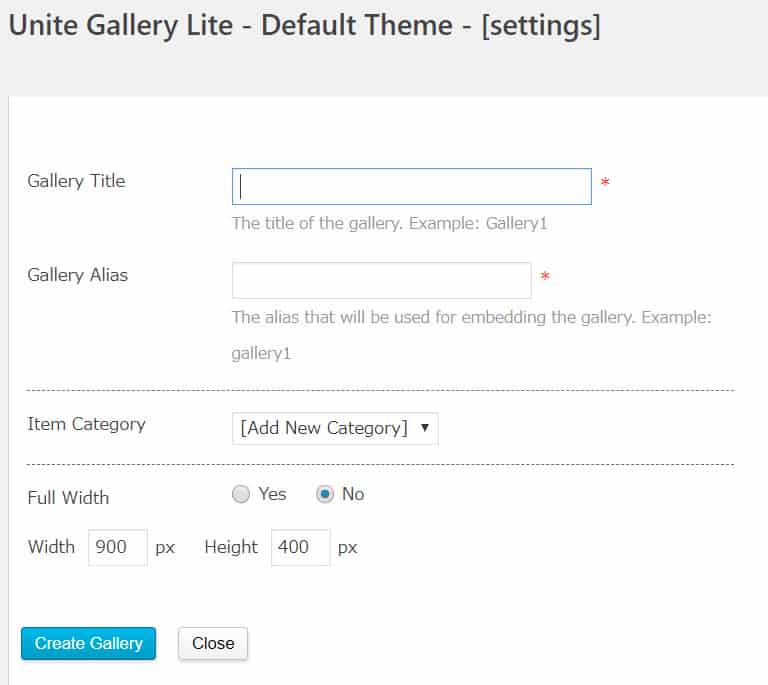Close the settings form
The height and width of the screenshot is (685, 768).
click(x=213, y=643)
